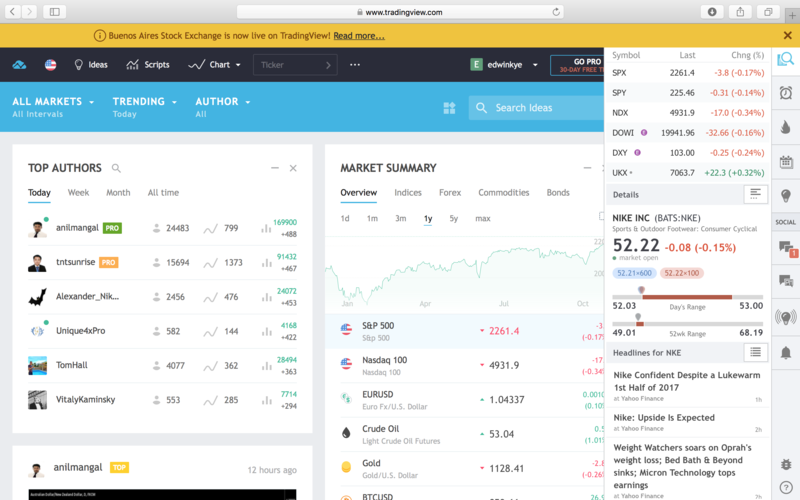
Task: Click the Safari reload page icon
Action: 556,12
